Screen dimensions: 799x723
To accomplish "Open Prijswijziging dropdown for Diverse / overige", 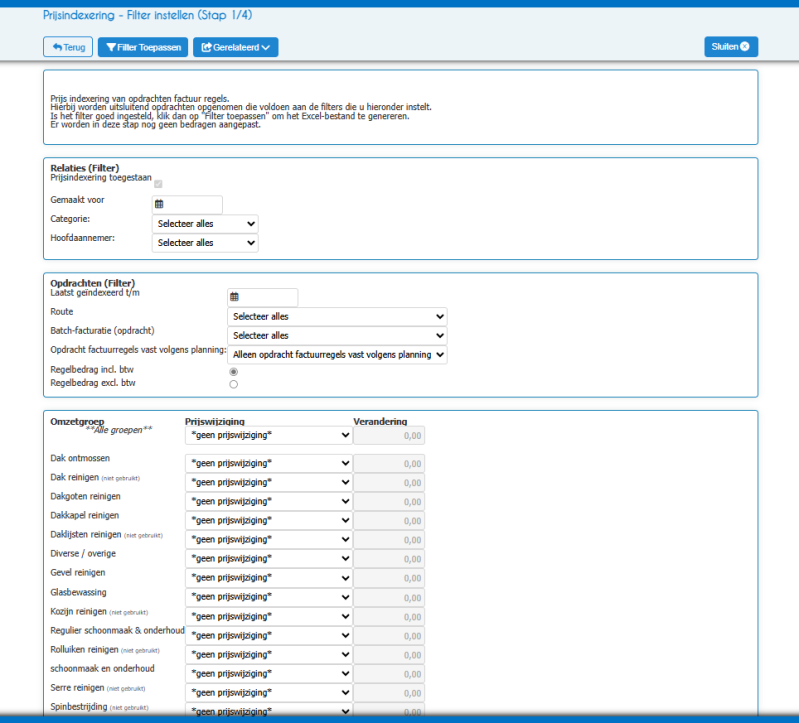I will [269, 558].
